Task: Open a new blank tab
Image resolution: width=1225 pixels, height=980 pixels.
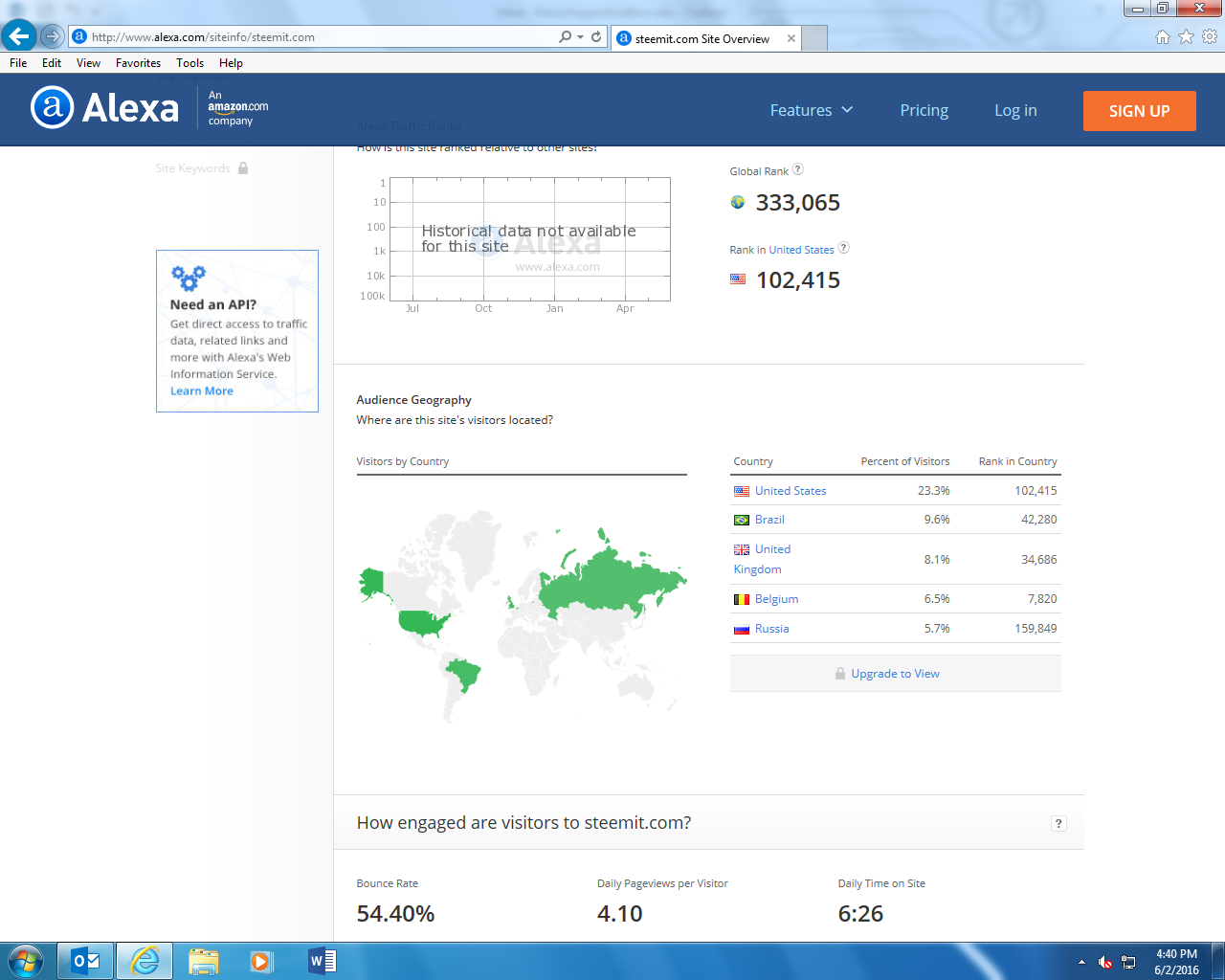Action: pos(814,38)
